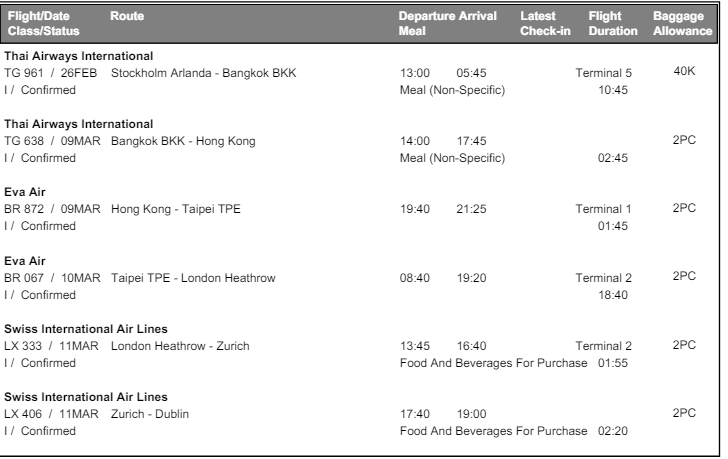Click the Stockholm Arlanda - Bangkok BKK route
The image size is (728, 459).
point(203,73)
